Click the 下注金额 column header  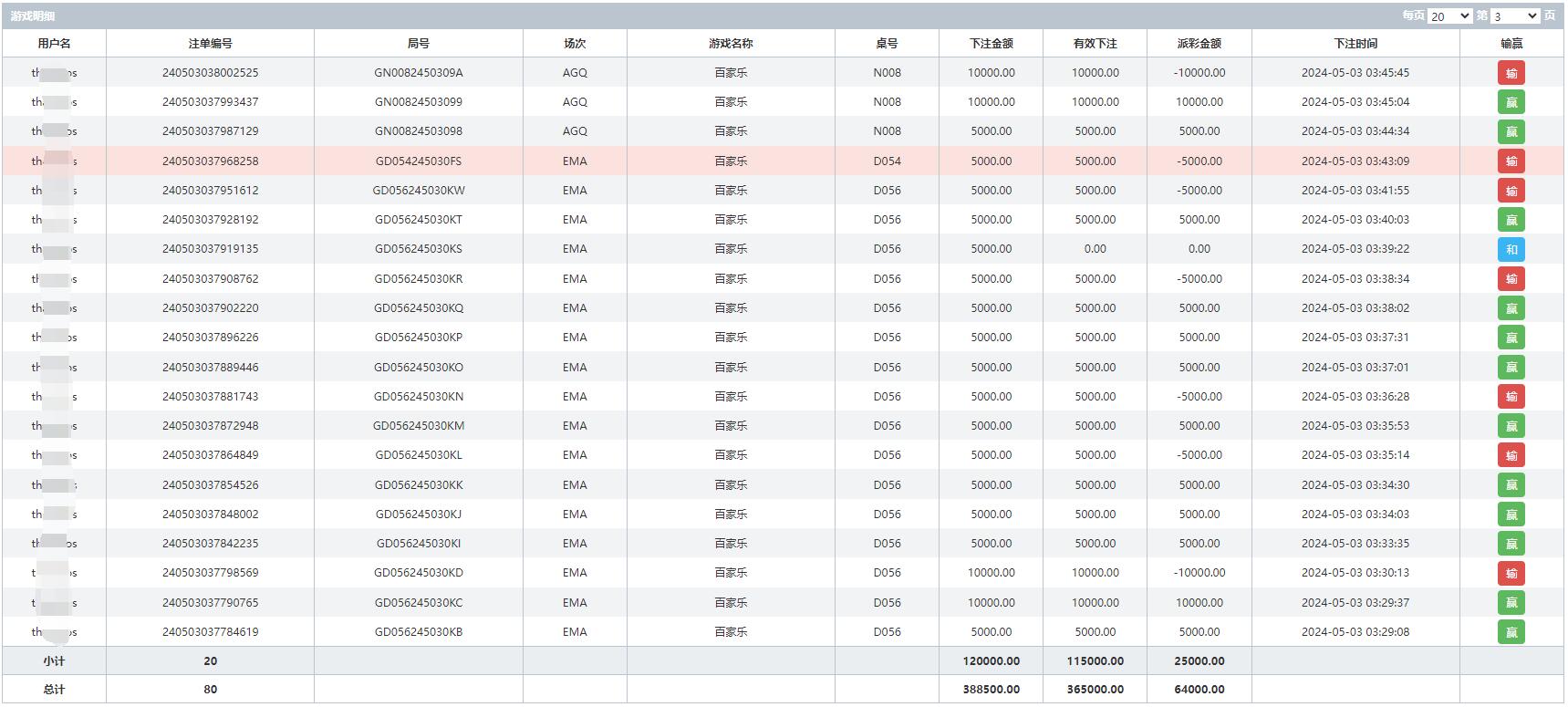pos(991,43)
